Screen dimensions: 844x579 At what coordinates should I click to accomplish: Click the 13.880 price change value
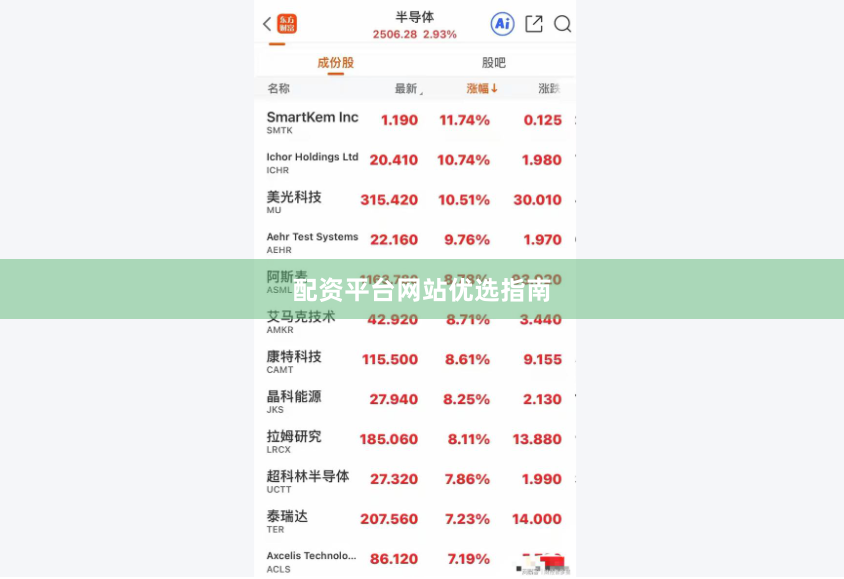click(537, 439)
